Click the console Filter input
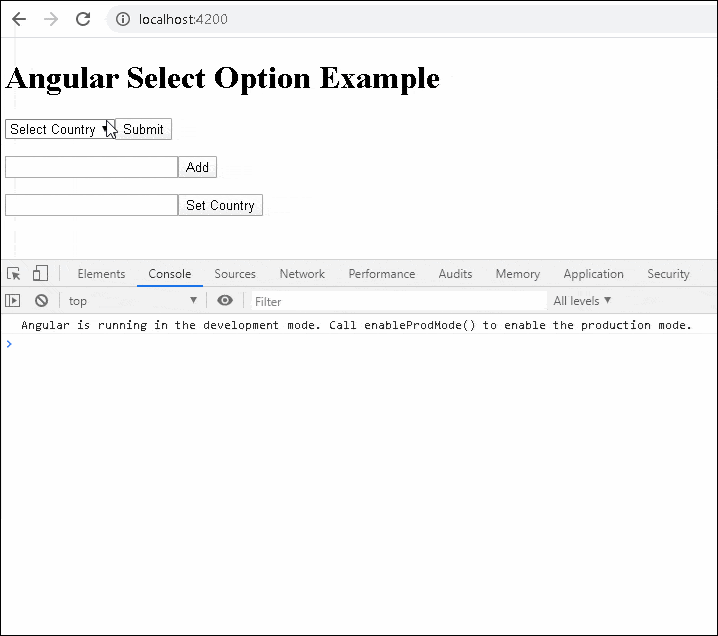The width and height of the screenshot is (718, 636). (x=399, y=301)
